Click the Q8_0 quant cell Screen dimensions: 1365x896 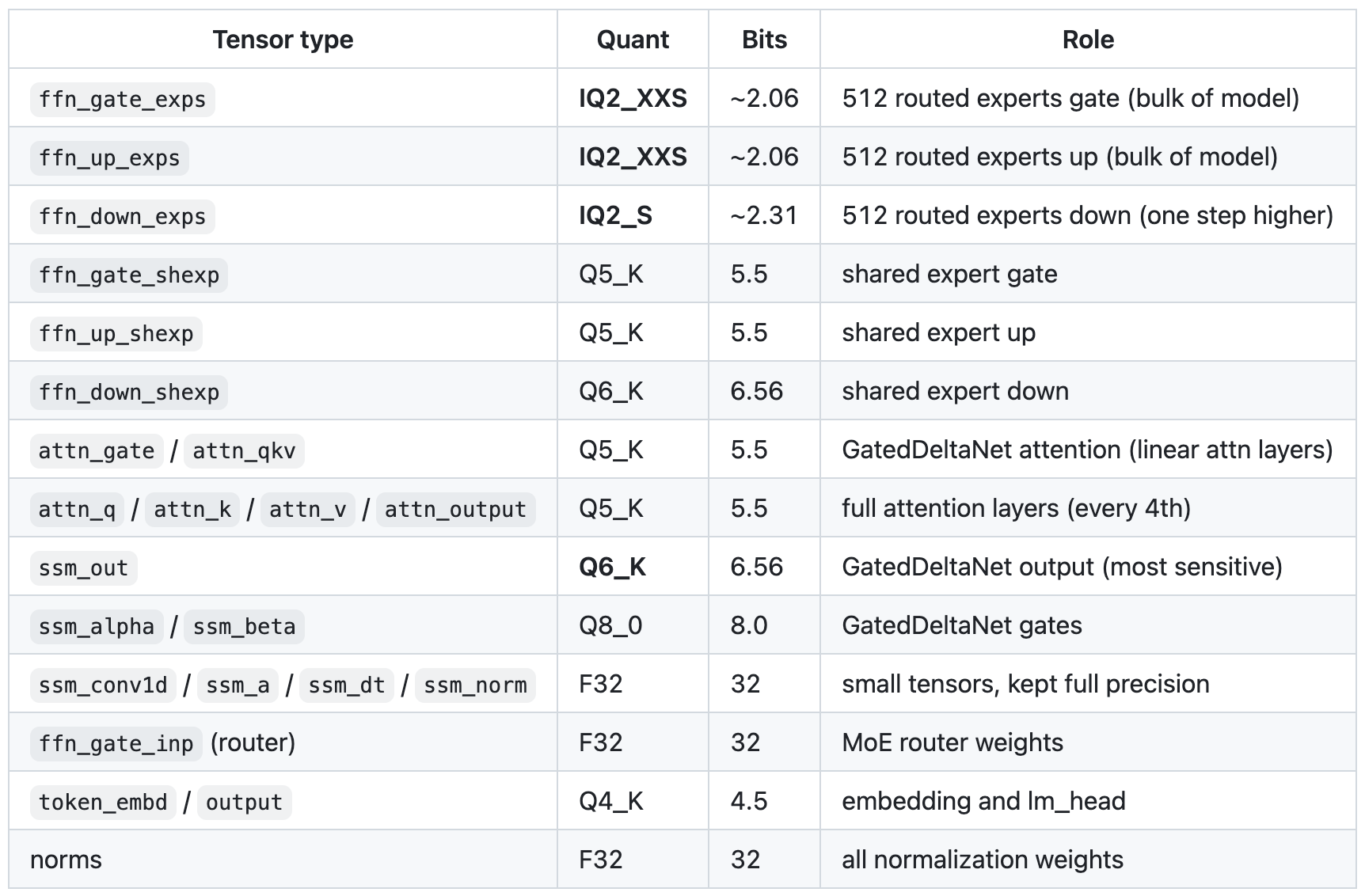[x=610, y=625]
